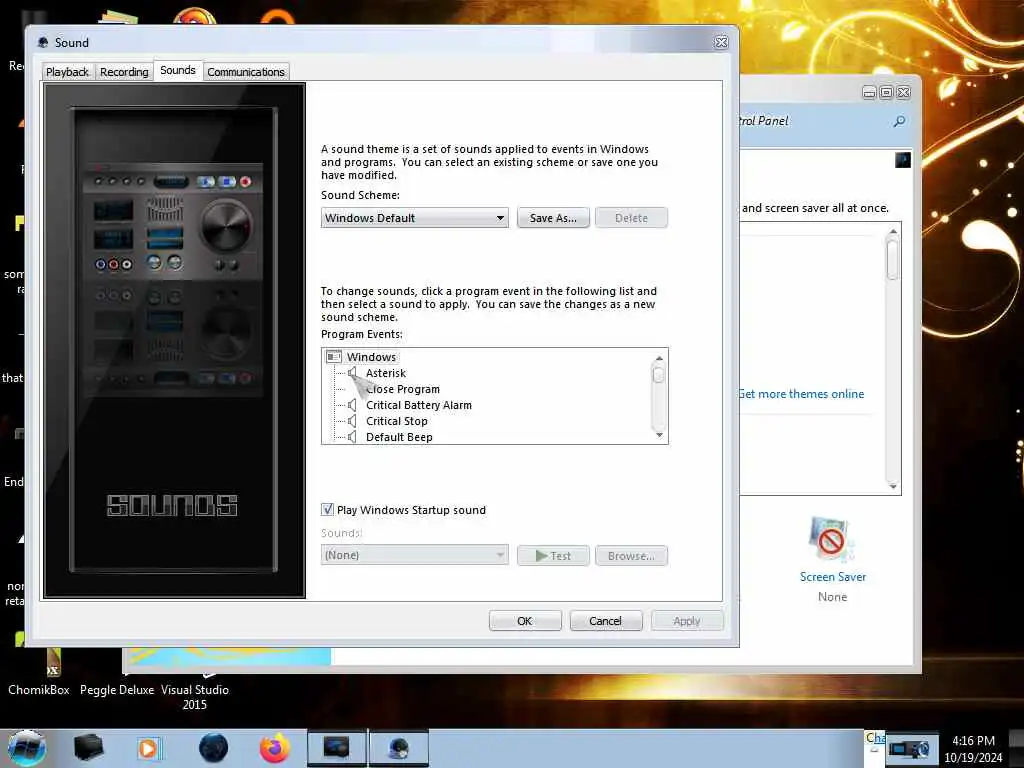Open the Get more themes online link
The height and width of the screenshot is (768, 1024).
coord(801,394)
